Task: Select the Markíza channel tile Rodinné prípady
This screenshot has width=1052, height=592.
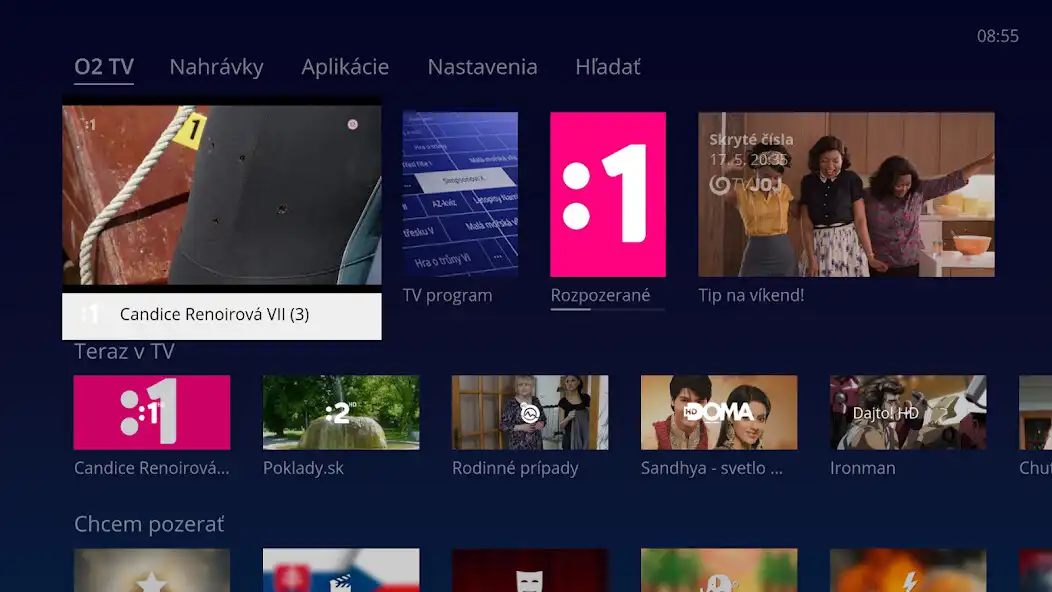Action: point(530,412)
